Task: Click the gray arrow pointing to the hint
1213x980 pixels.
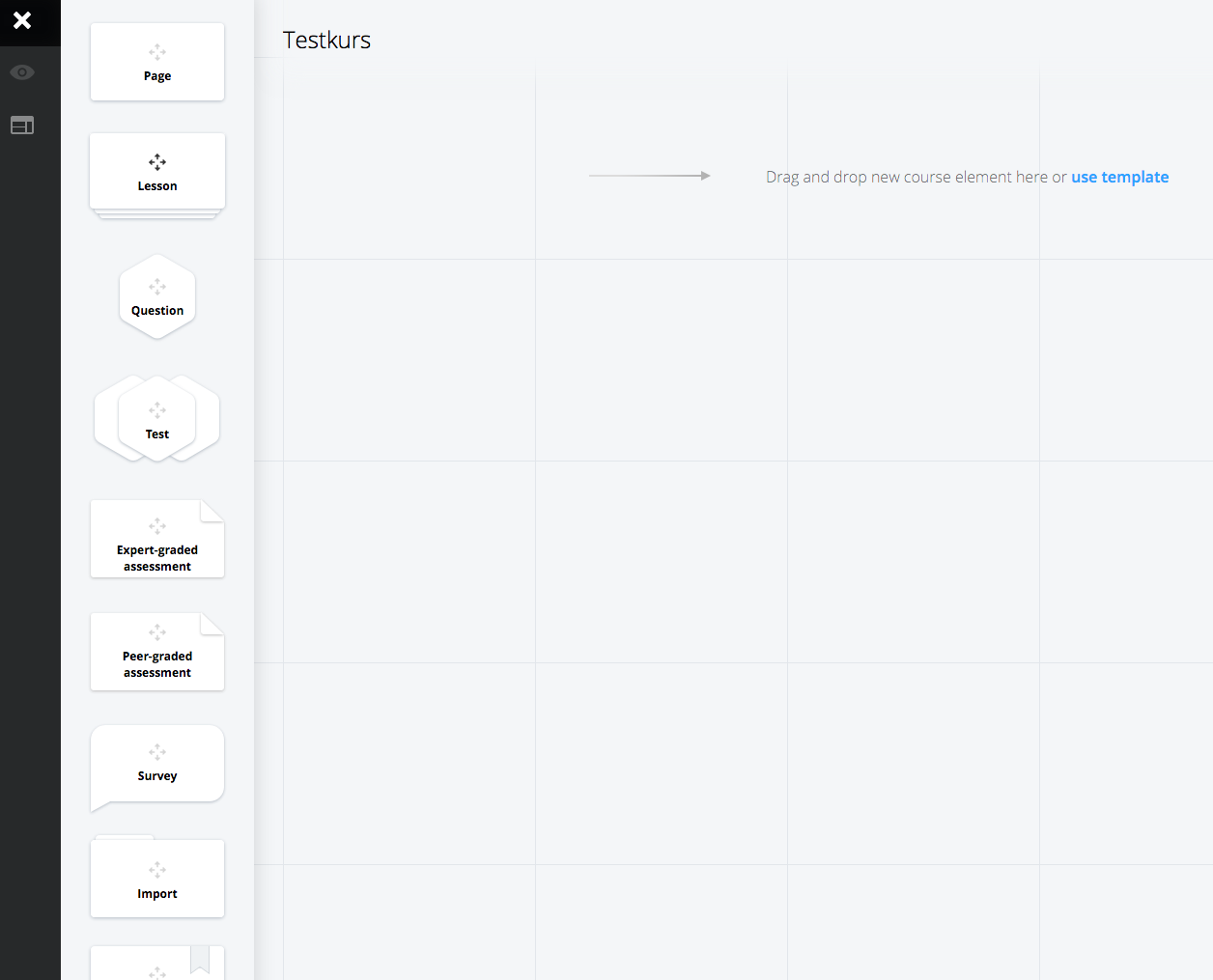Action: 649,176
